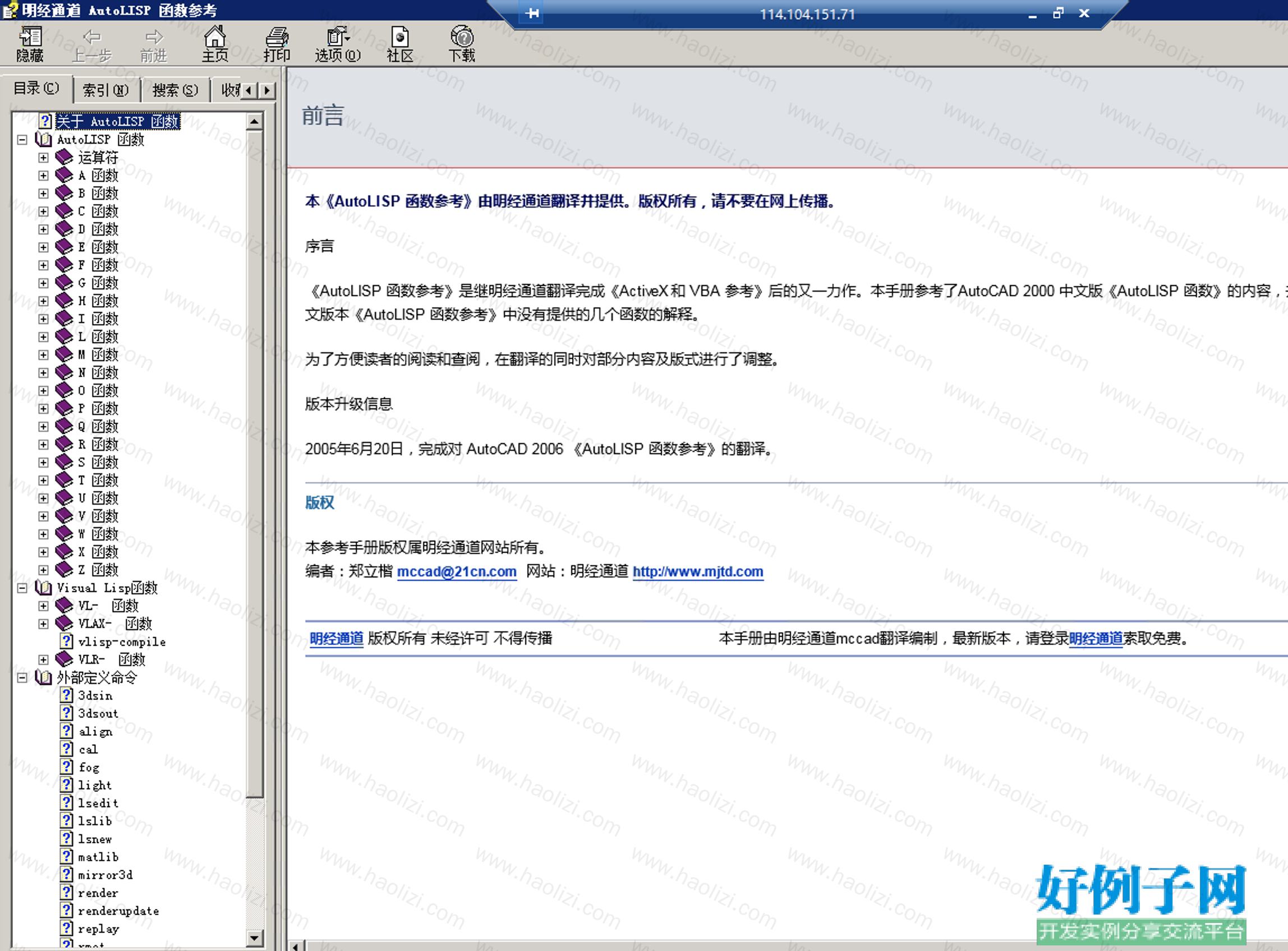Click the vlisp-compile help page icon

(67, 641)
